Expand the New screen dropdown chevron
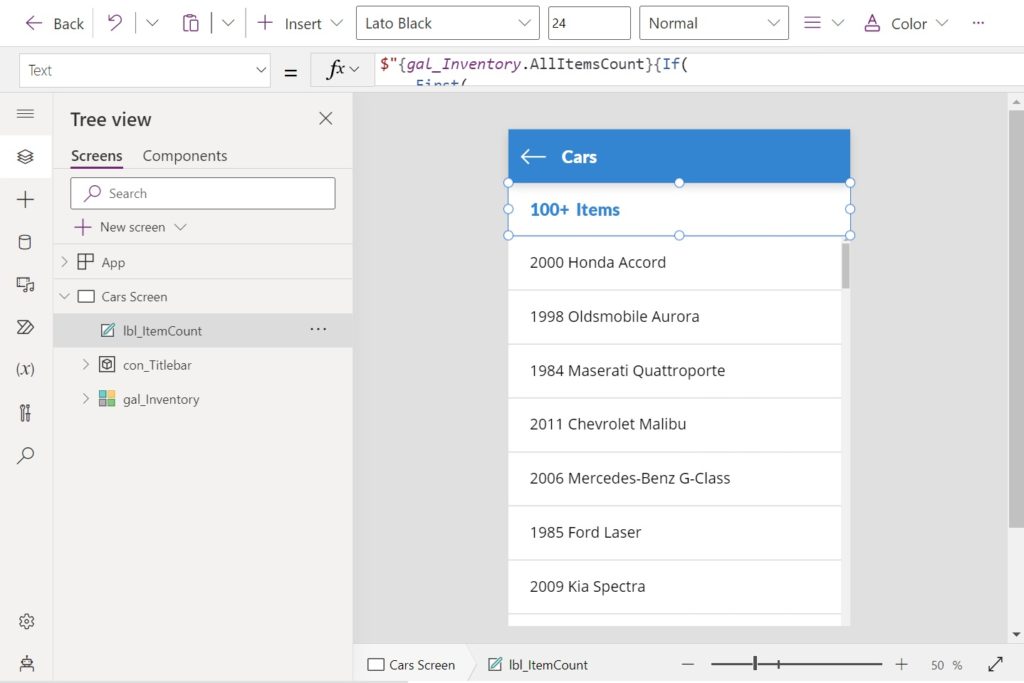Screen dimensions: 1024x683 [181, 227]
